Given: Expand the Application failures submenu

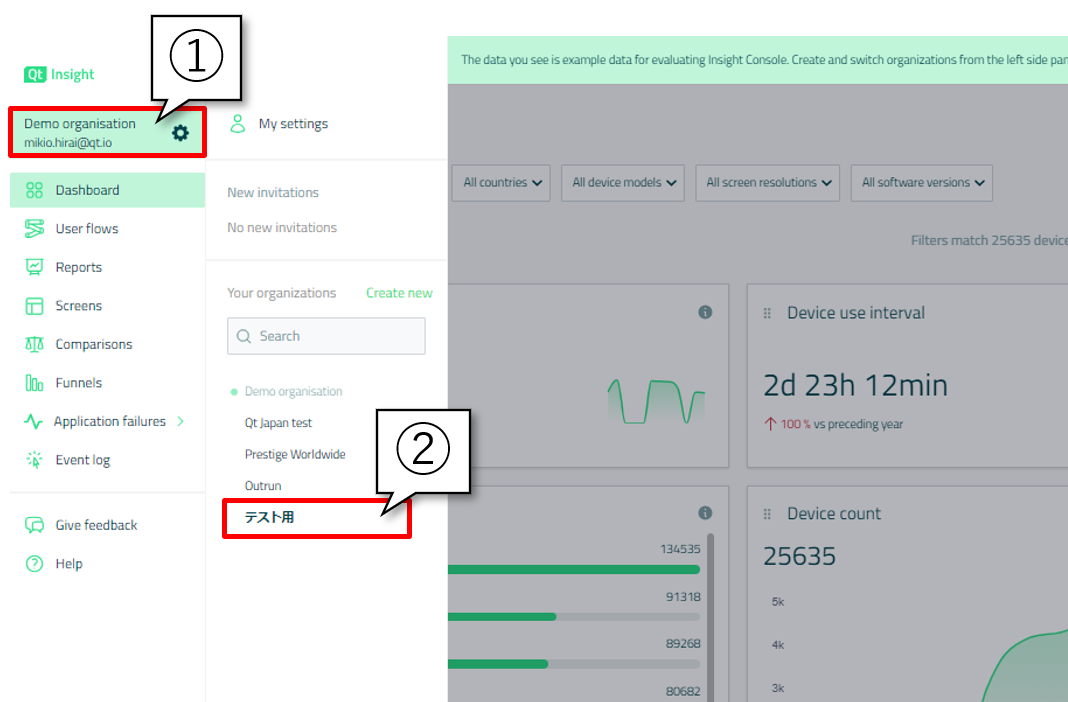Looking at the screenshot, I should [x=181, y=422].
